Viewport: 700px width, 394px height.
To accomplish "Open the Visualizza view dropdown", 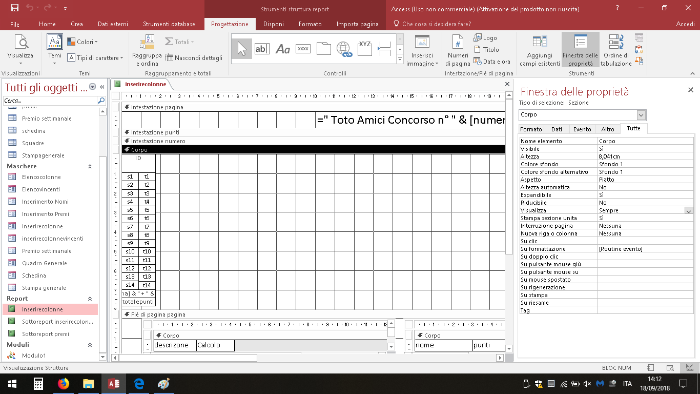I will pyautogui.click(x=21, y=63).
